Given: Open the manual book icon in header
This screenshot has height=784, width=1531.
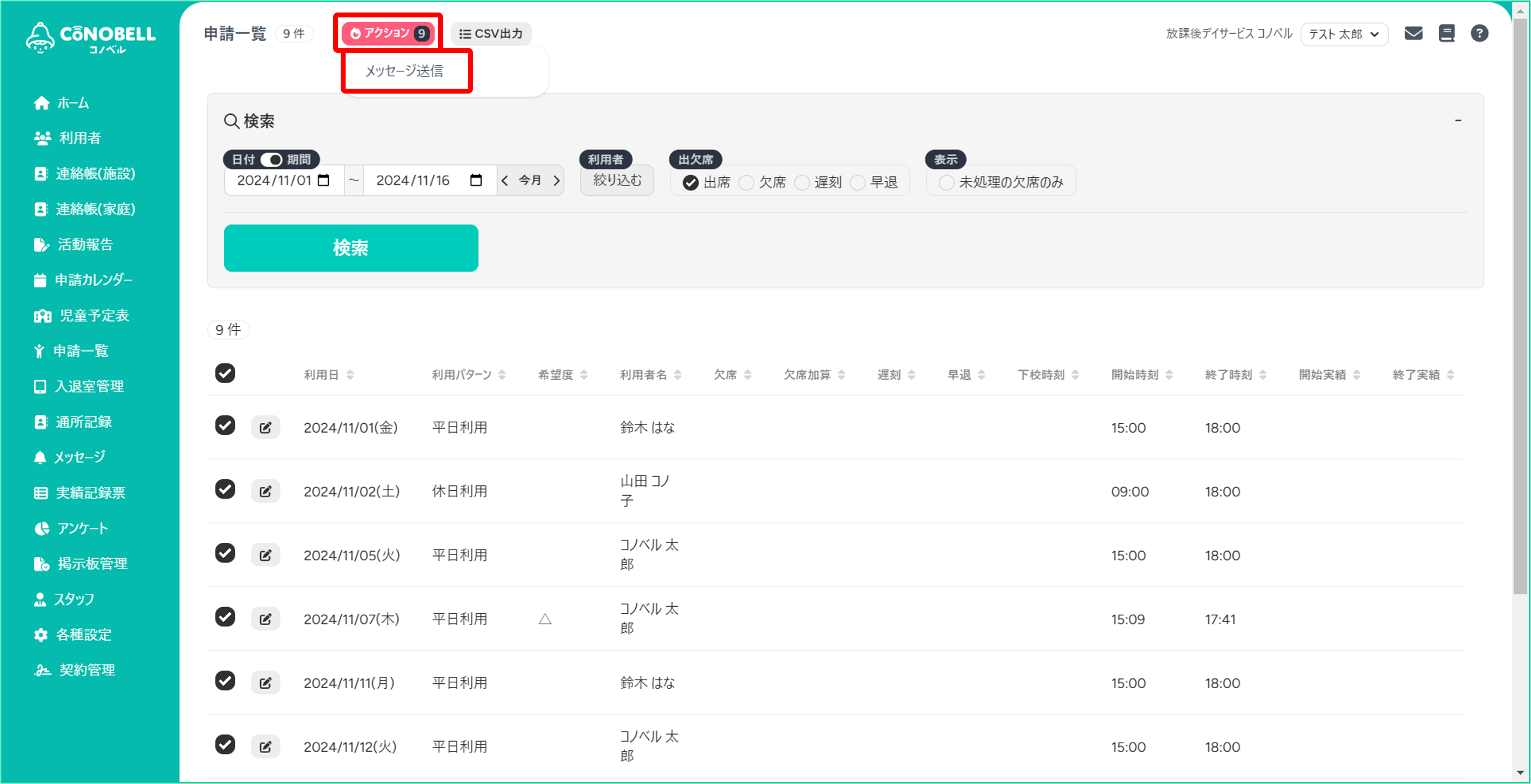Looking at the screenshot, I should [x=1446, y=33].
